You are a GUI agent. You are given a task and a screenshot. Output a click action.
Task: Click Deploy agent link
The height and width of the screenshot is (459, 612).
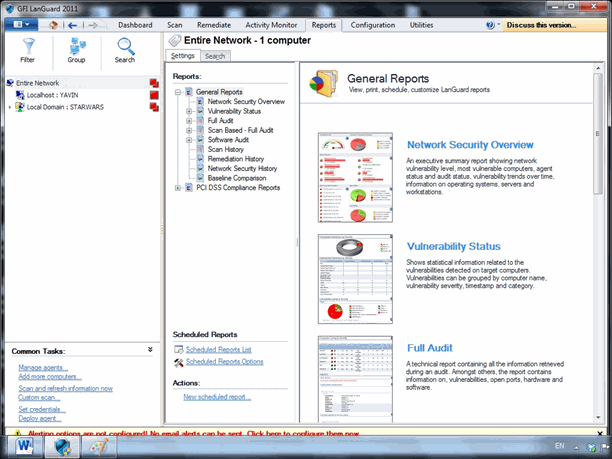[x=40, y=418]
